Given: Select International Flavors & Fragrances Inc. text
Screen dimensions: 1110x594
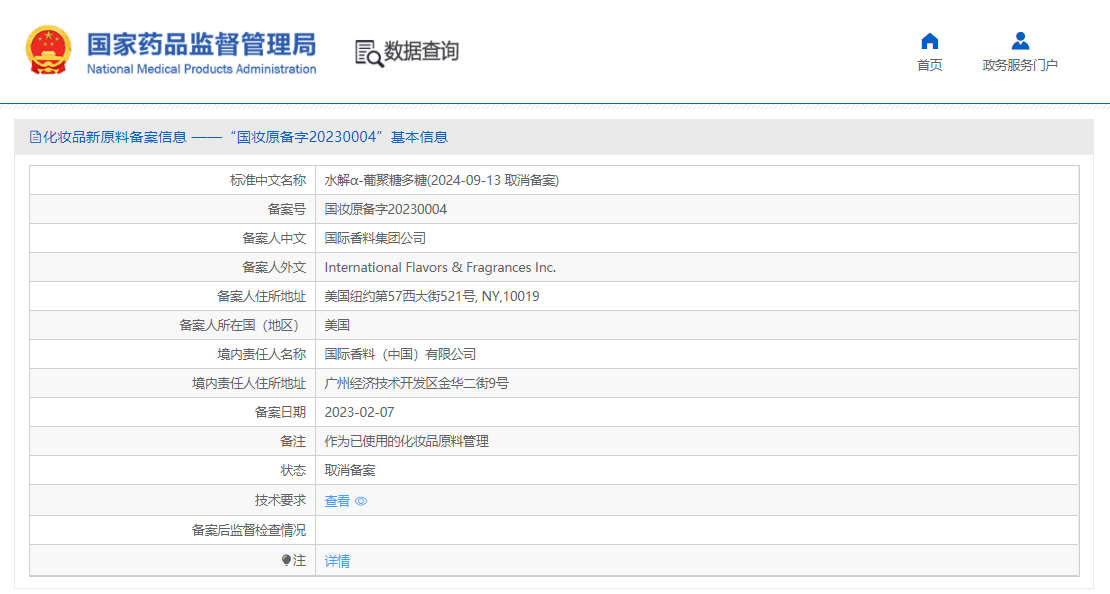Looking at the screenshot, I should pyautogui.click(x=440, y=267).
